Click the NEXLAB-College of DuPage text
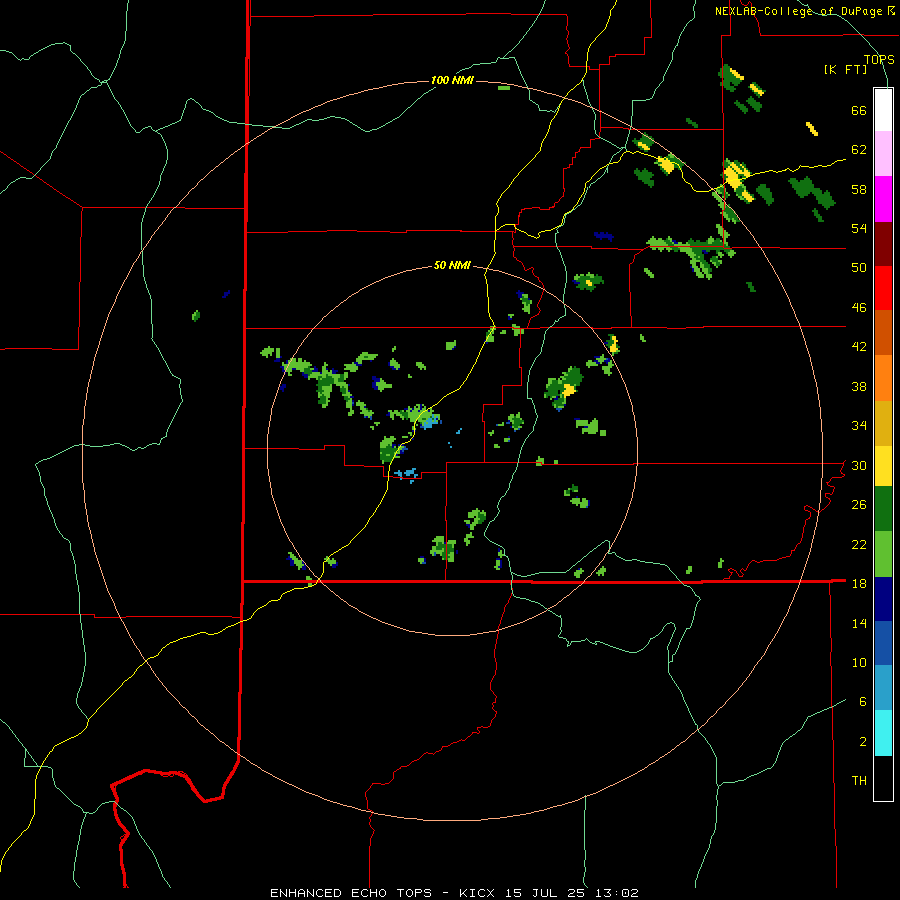This screenshot has width=900, height=900. click(x=800, y=11)
